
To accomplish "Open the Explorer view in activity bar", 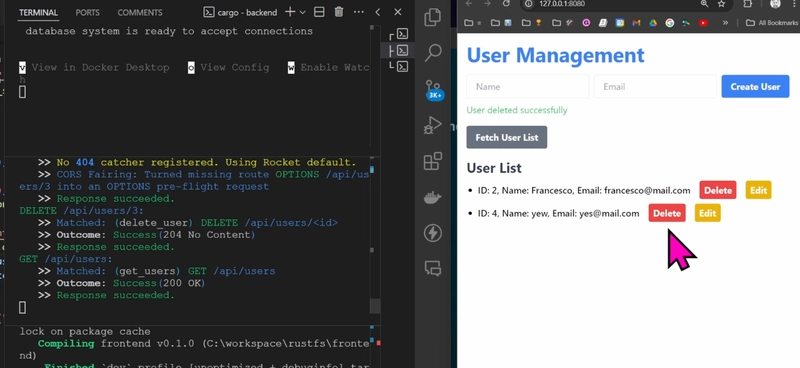I will pos(433,17).
